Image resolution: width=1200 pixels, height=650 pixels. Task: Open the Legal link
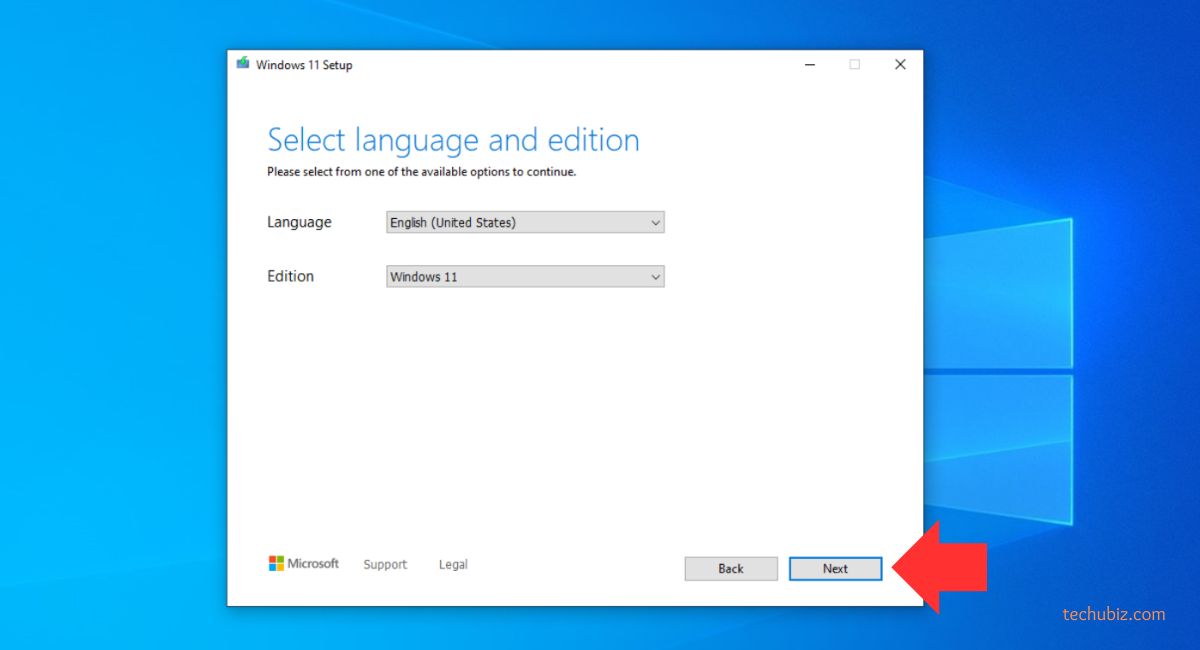453,565
